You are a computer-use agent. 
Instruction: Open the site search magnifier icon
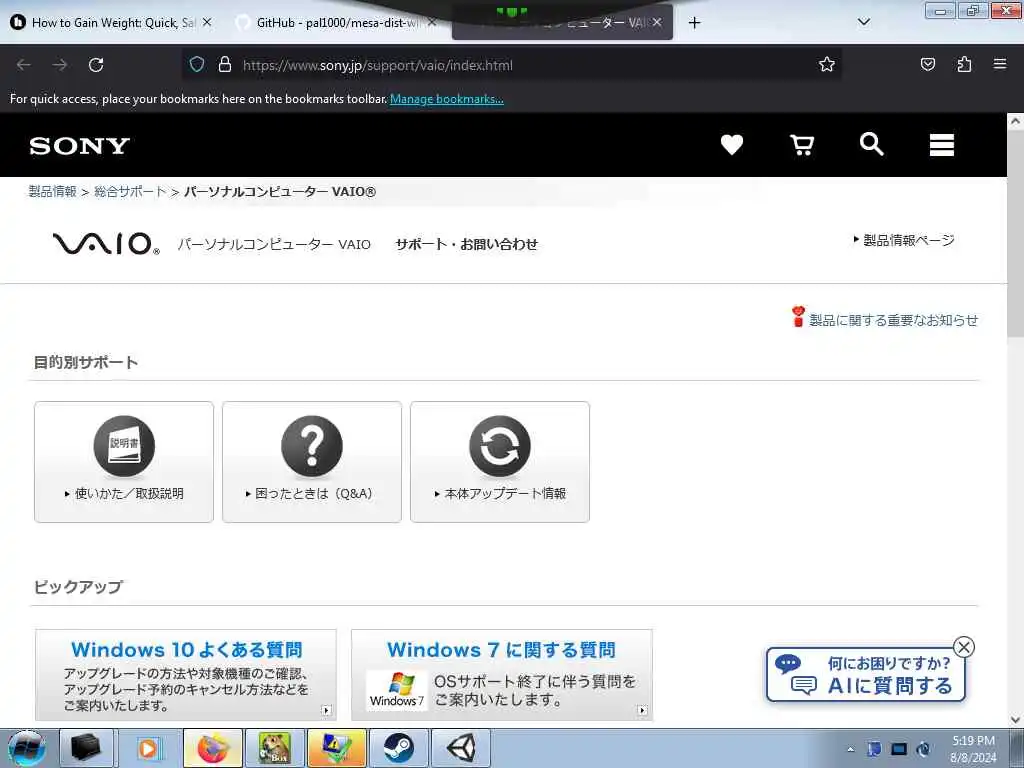point(872,144)
